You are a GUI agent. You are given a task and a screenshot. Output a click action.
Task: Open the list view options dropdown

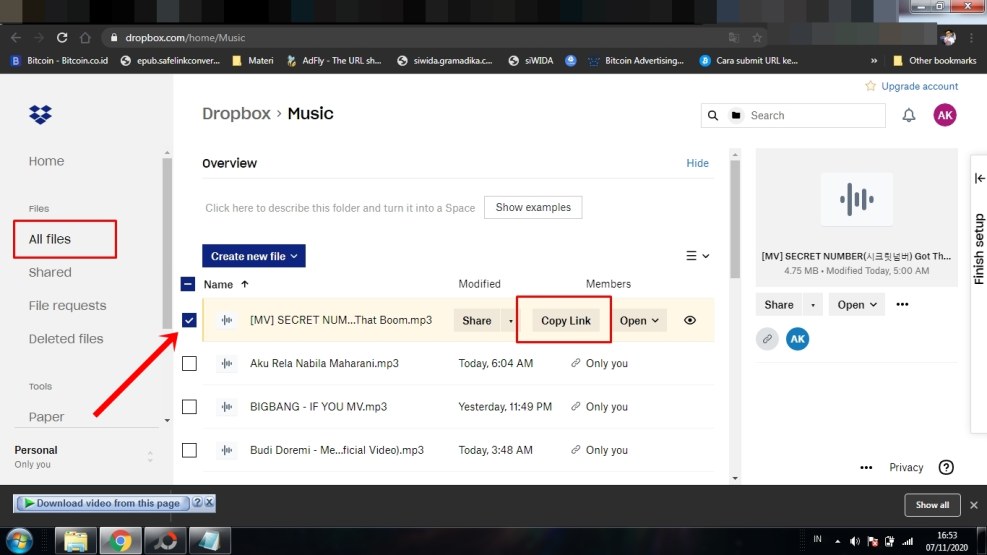697,256
